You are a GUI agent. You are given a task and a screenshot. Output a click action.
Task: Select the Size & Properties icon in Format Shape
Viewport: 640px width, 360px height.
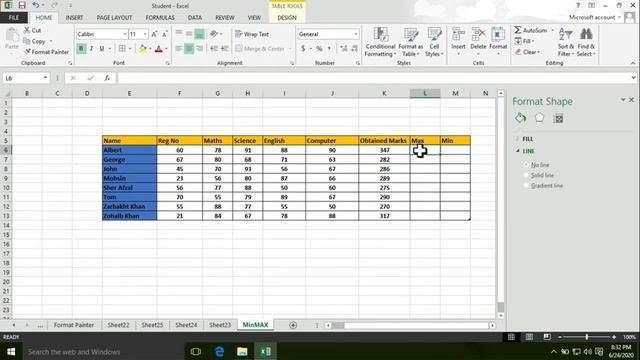tap(558, 118)
